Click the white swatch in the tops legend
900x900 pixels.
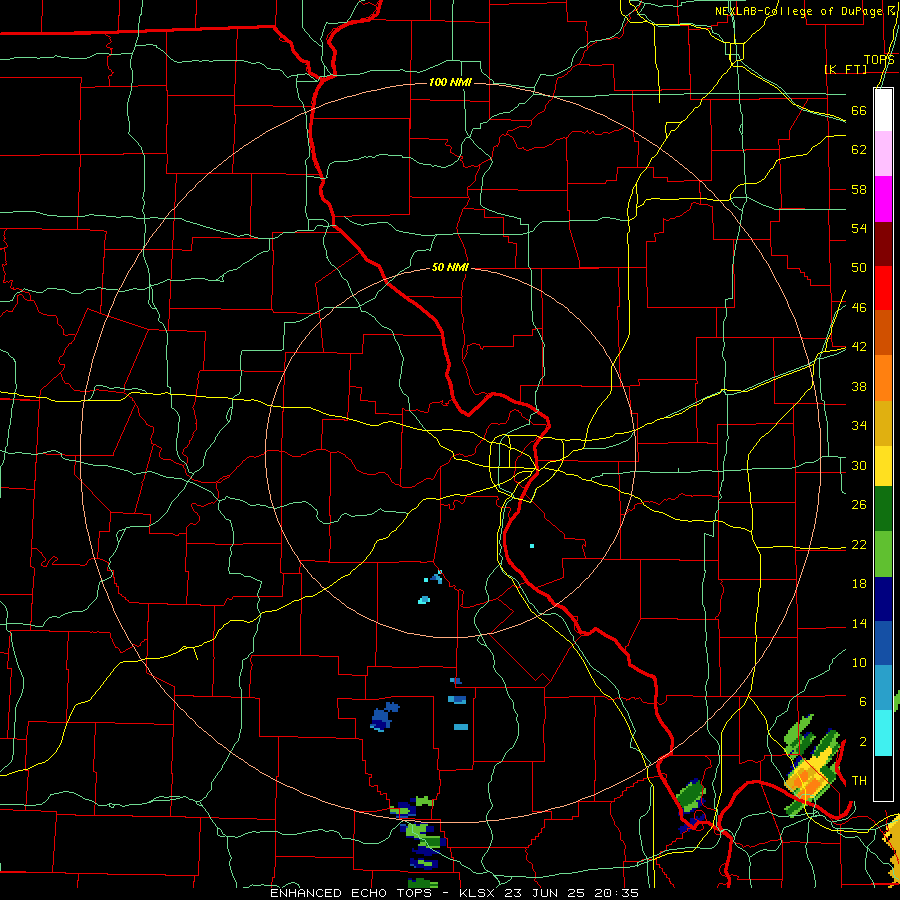click(883, 110)
